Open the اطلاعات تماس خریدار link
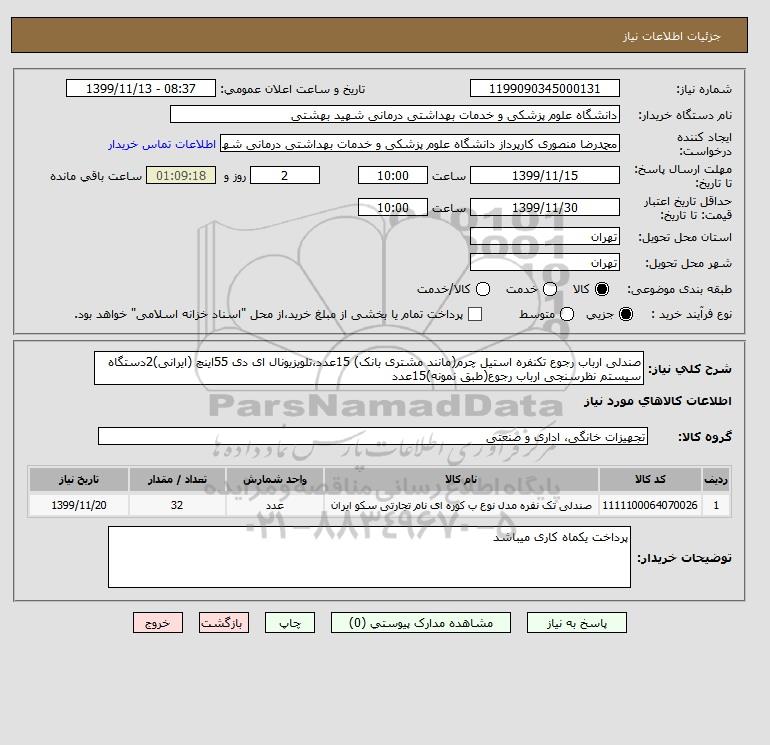 tap(162, 144)
